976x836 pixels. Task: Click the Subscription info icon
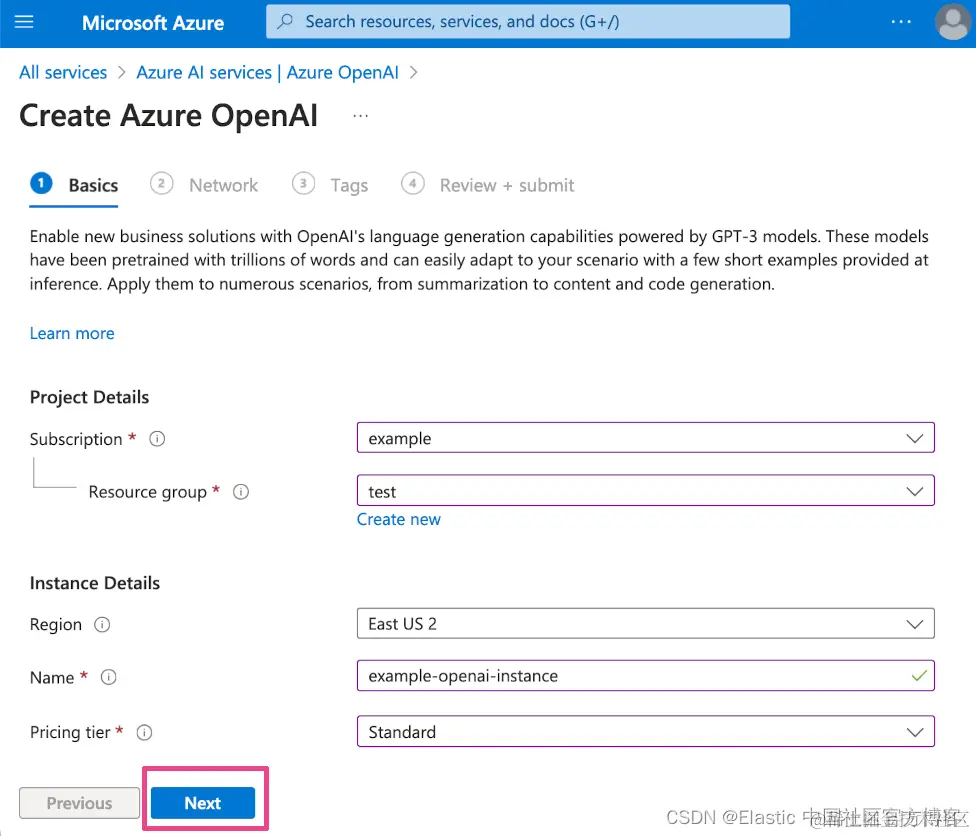point(156,438)
